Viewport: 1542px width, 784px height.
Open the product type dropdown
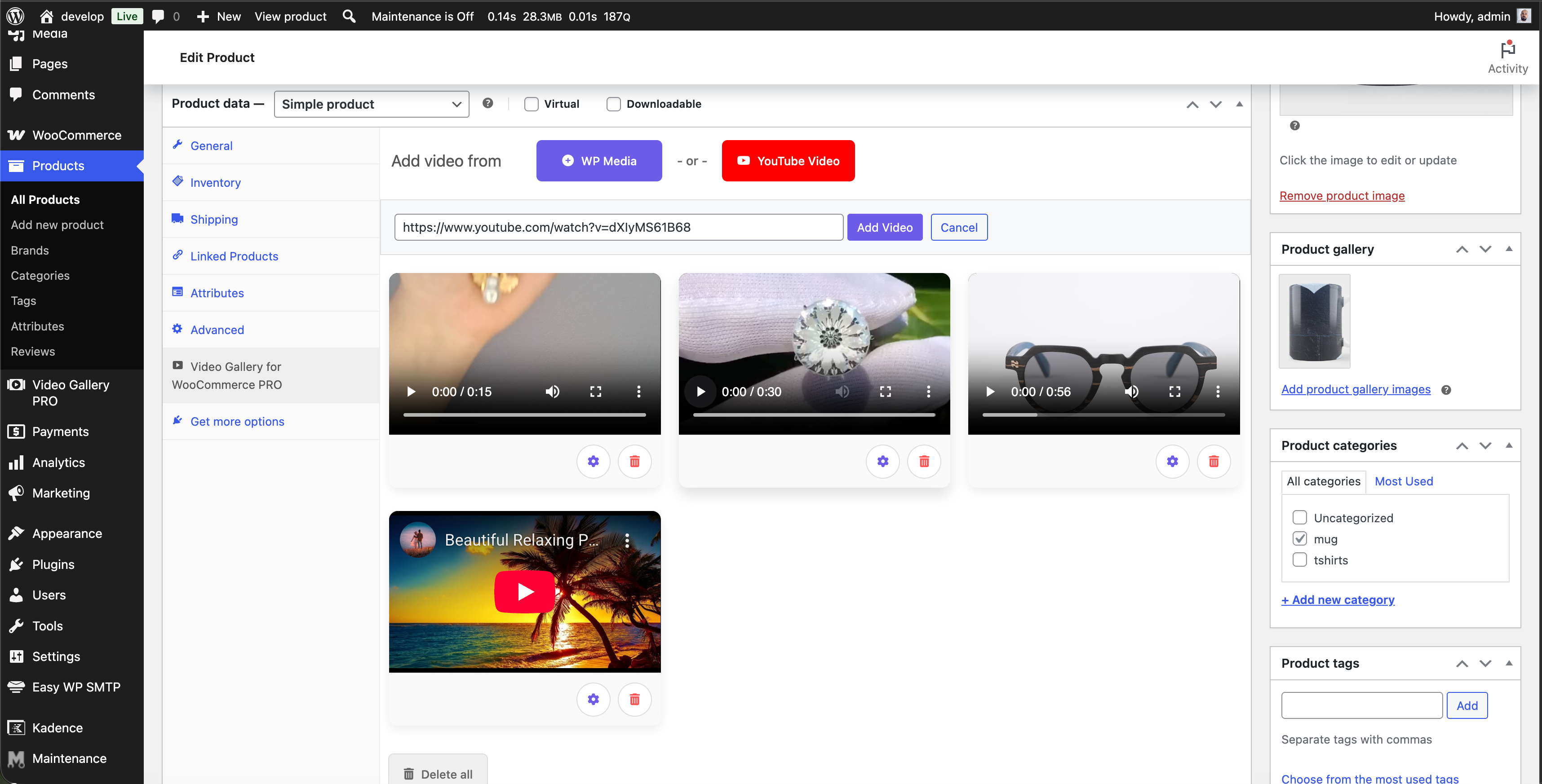(371, 103)
